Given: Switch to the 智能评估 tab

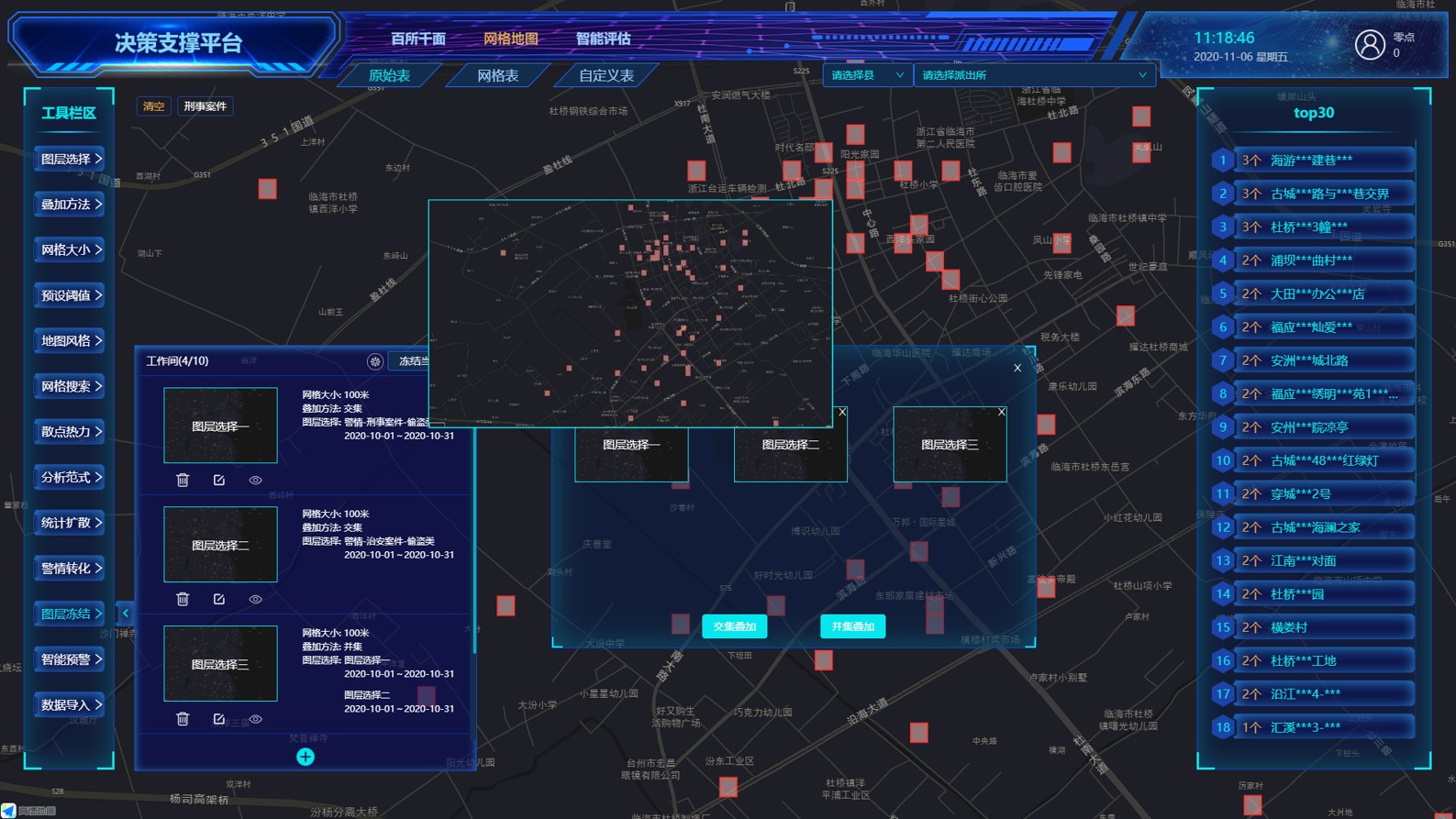Looking at the screenshot, I should coord(603,39).
